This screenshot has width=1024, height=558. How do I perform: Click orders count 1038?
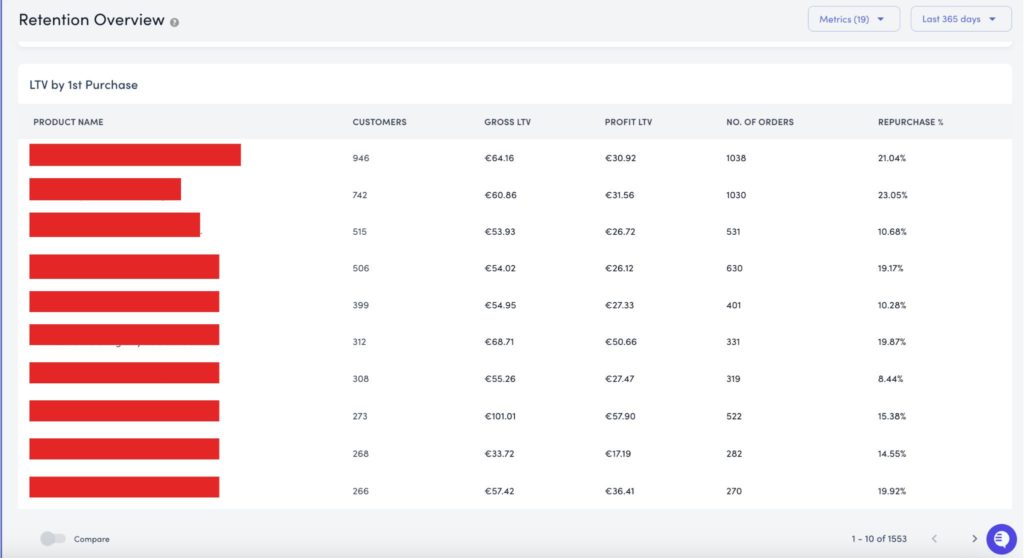736,158
